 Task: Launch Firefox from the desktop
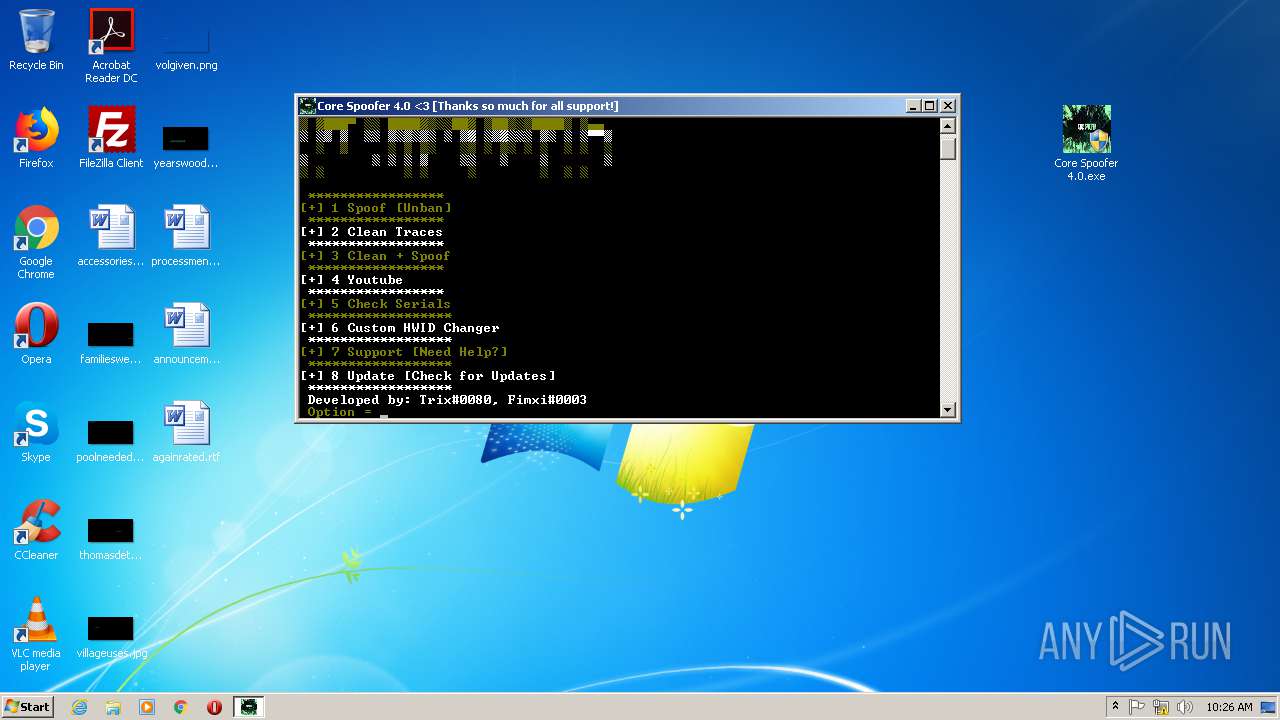(36, 138)
